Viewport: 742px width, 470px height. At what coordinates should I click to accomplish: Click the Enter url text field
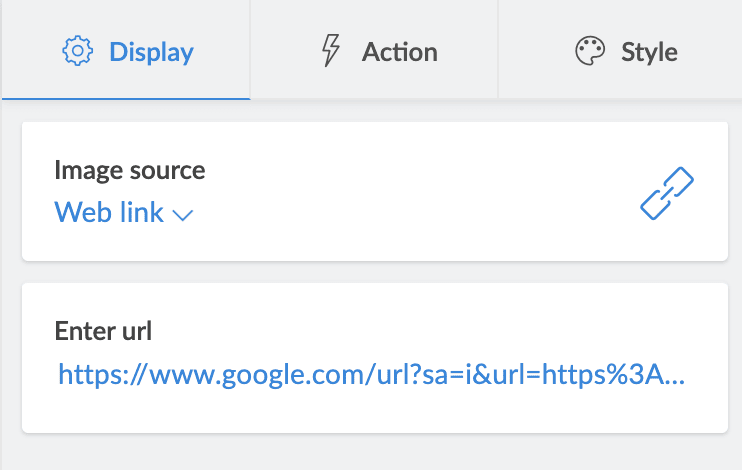[372, 375]
